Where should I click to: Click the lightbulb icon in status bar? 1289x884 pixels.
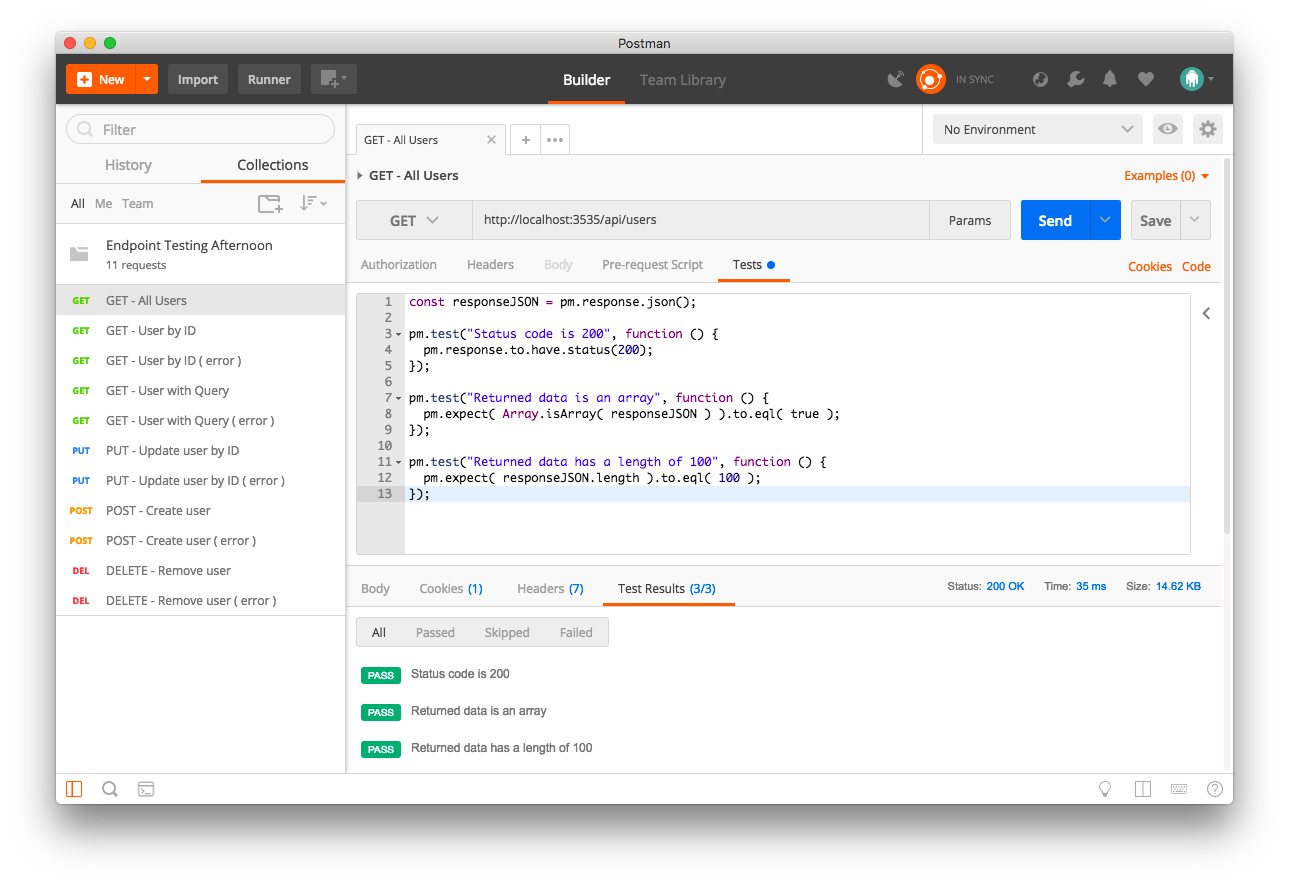click(x=1105, y=789)
